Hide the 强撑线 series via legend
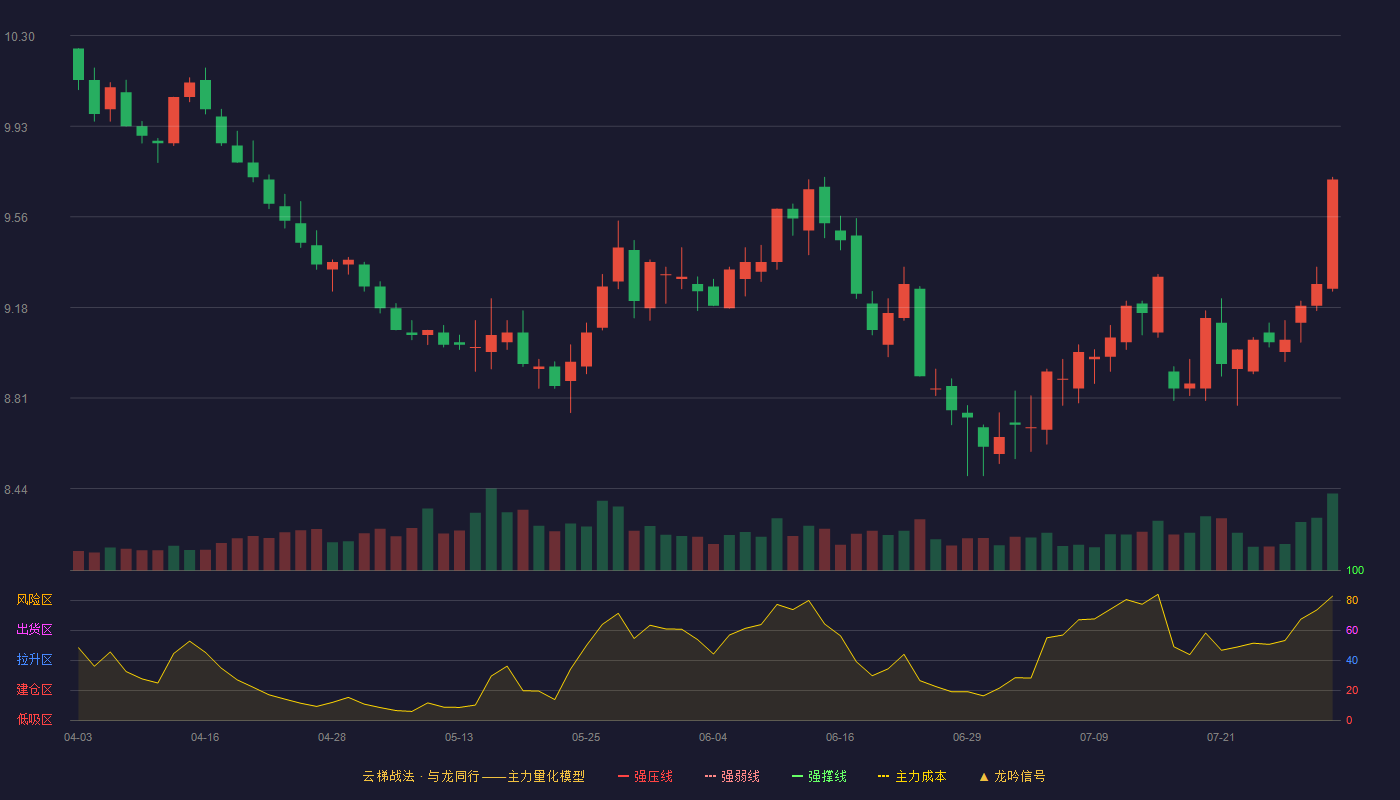This screenshot has width=1400, height=800. pos(819,776)
